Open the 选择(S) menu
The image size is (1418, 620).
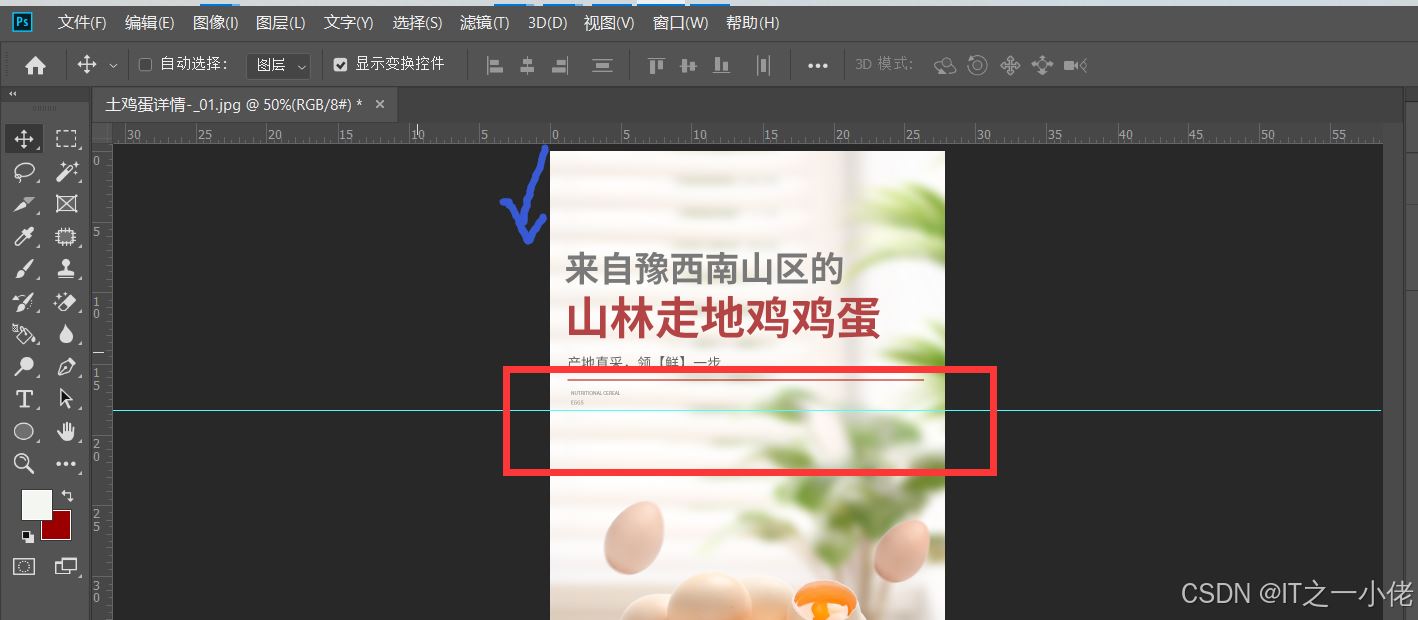(x=417, y=22)
